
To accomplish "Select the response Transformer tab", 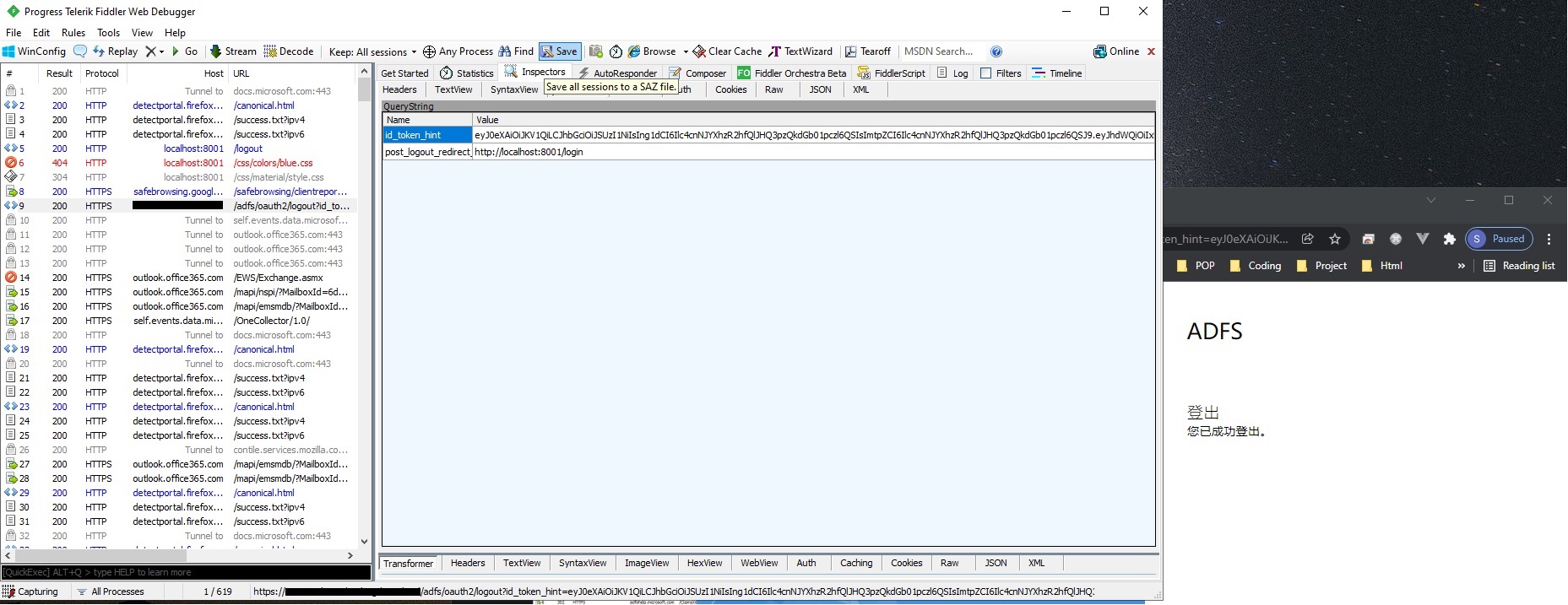I will pos(409,563).
